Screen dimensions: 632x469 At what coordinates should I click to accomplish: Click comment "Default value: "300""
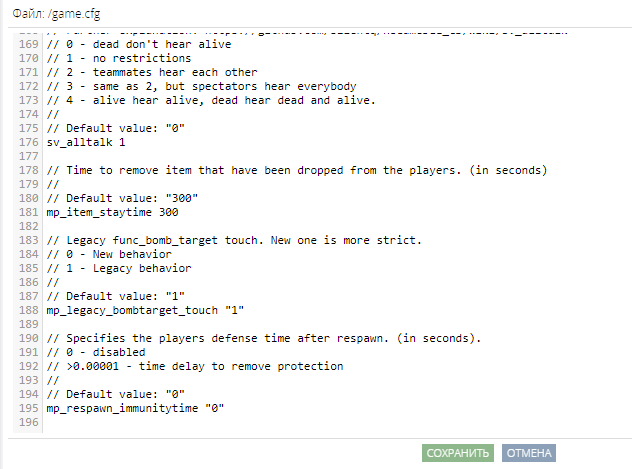(x=122, y=198)
